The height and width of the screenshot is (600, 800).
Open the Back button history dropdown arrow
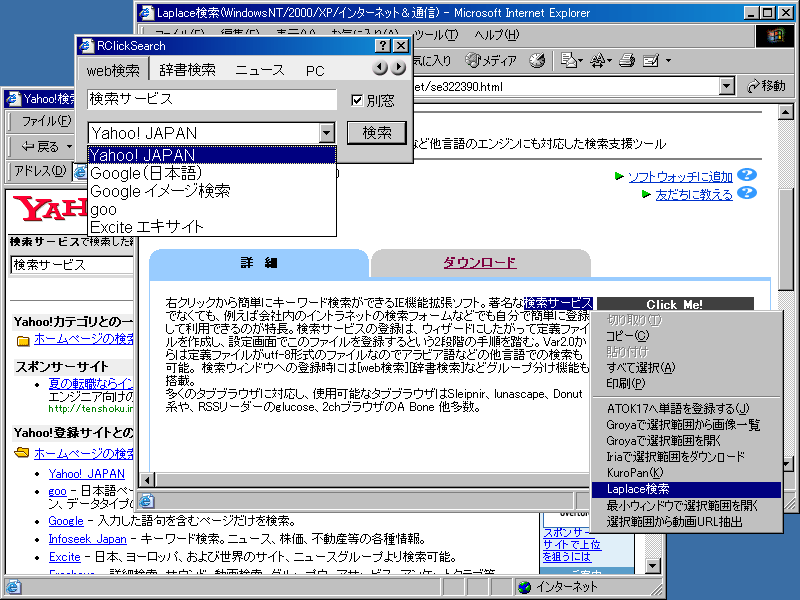69,147
